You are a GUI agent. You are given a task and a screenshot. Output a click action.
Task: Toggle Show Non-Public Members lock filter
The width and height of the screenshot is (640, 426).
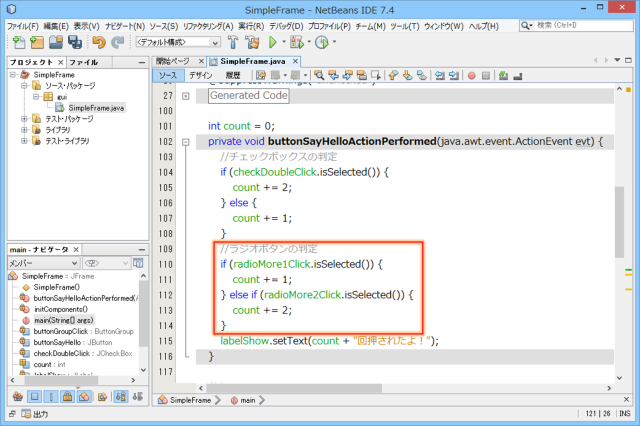[67, 396]
